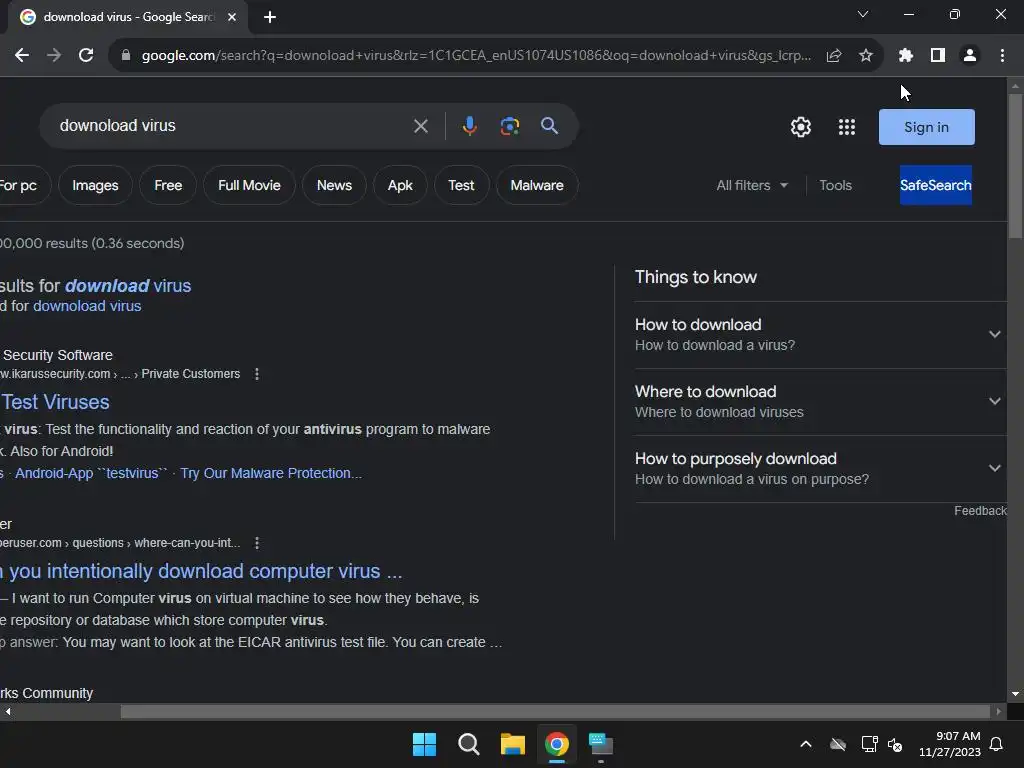Click the Chrome taskbar icon

point(556,744)
